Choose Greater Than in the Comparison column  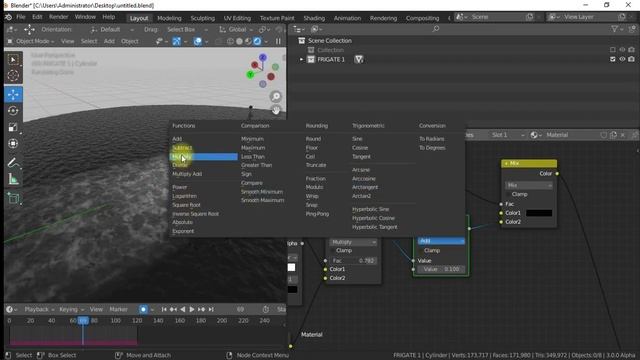pos(256,165)
